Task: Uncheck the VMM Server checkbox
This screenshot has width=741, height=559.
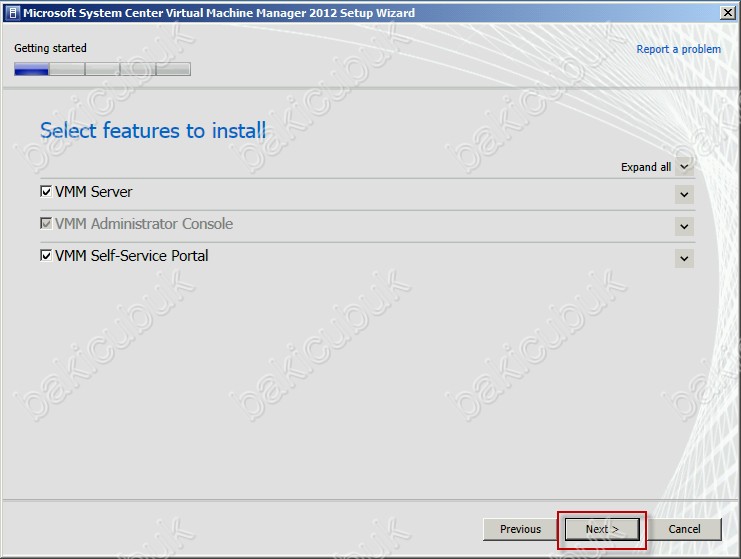Action: (x=46, y=191)
